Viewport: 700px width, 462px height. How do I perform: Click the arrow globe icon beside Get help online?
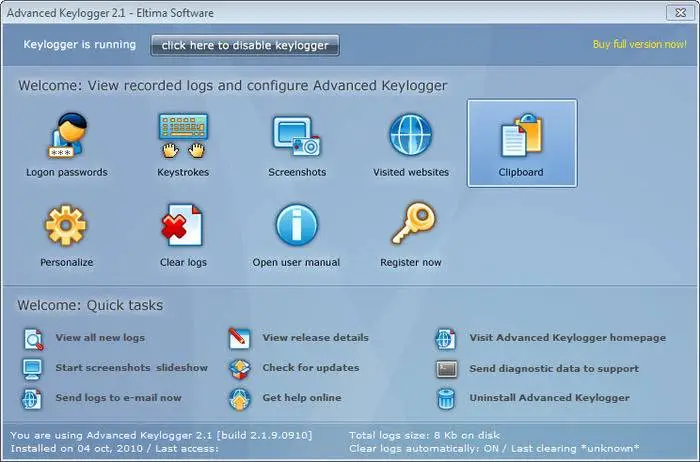pos(240,399)
